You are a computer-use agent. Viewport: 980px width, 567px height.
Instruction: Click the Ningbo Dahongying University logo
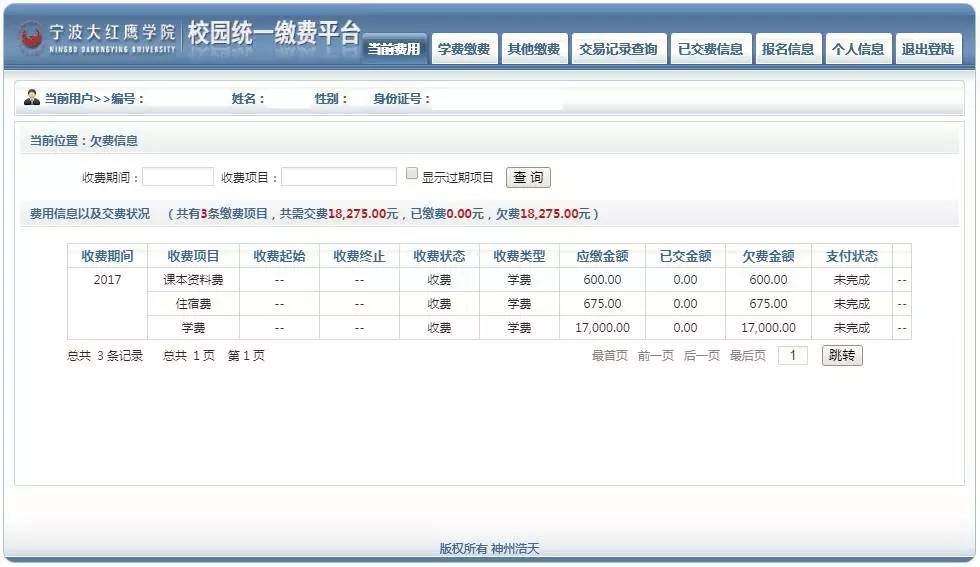pos(98,38)
